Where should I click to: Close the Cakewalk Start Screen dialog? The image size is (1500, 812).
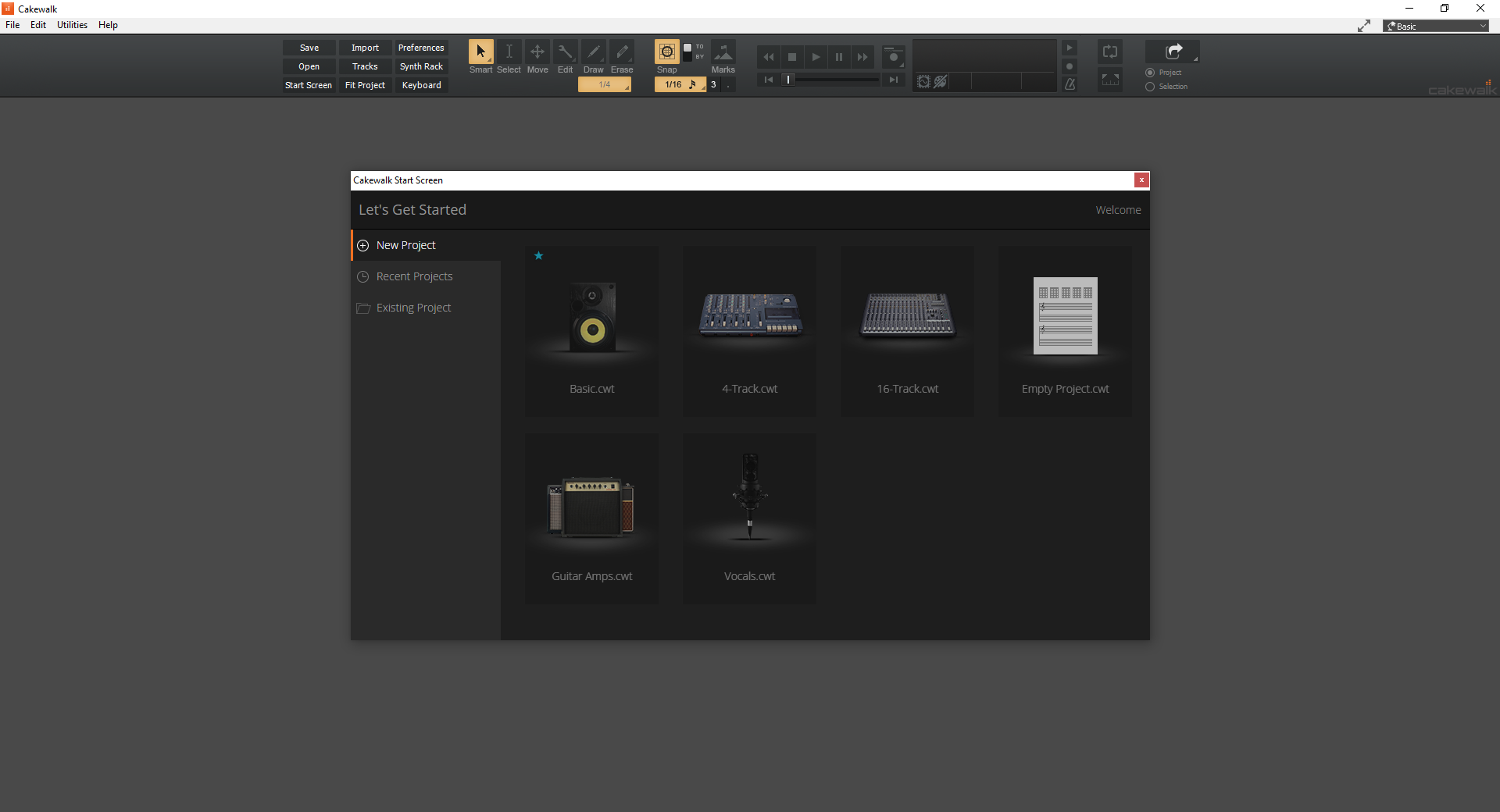pyautogui.click(x=1141, y=180)
